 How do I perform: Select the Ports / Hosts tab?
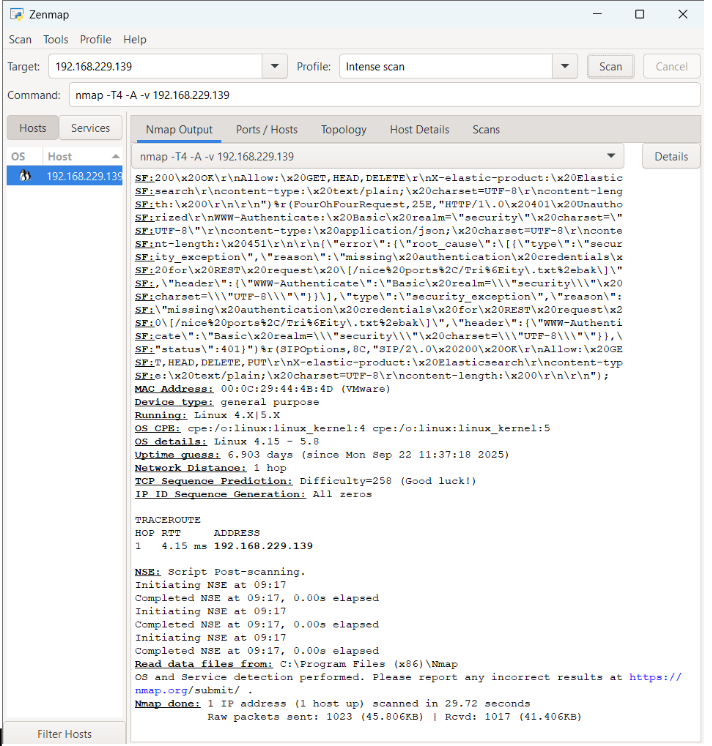coord(267,129)
